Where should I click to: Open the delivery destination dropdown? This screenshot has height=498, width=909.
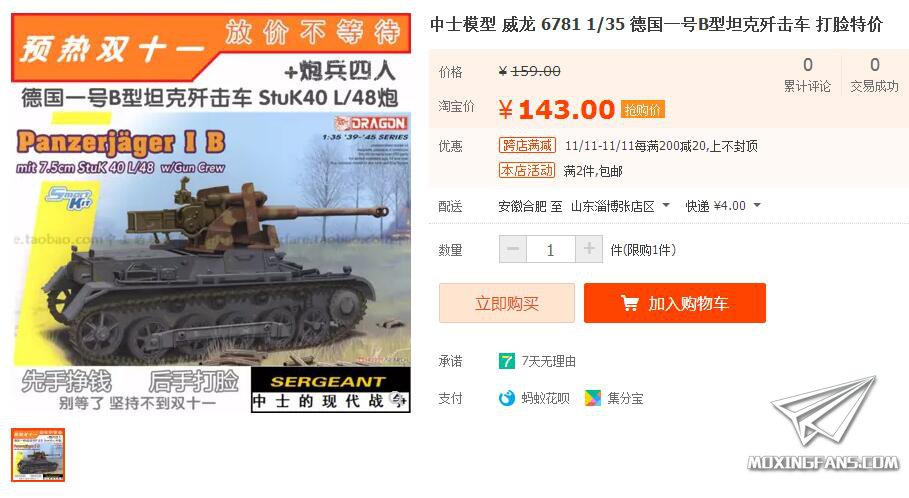620,206
